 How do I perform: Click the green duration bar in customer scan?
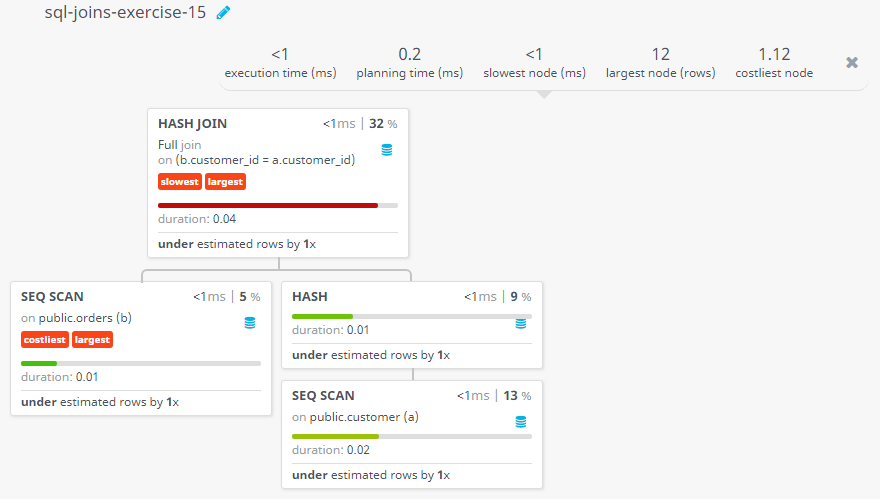(x=335, y=436)
